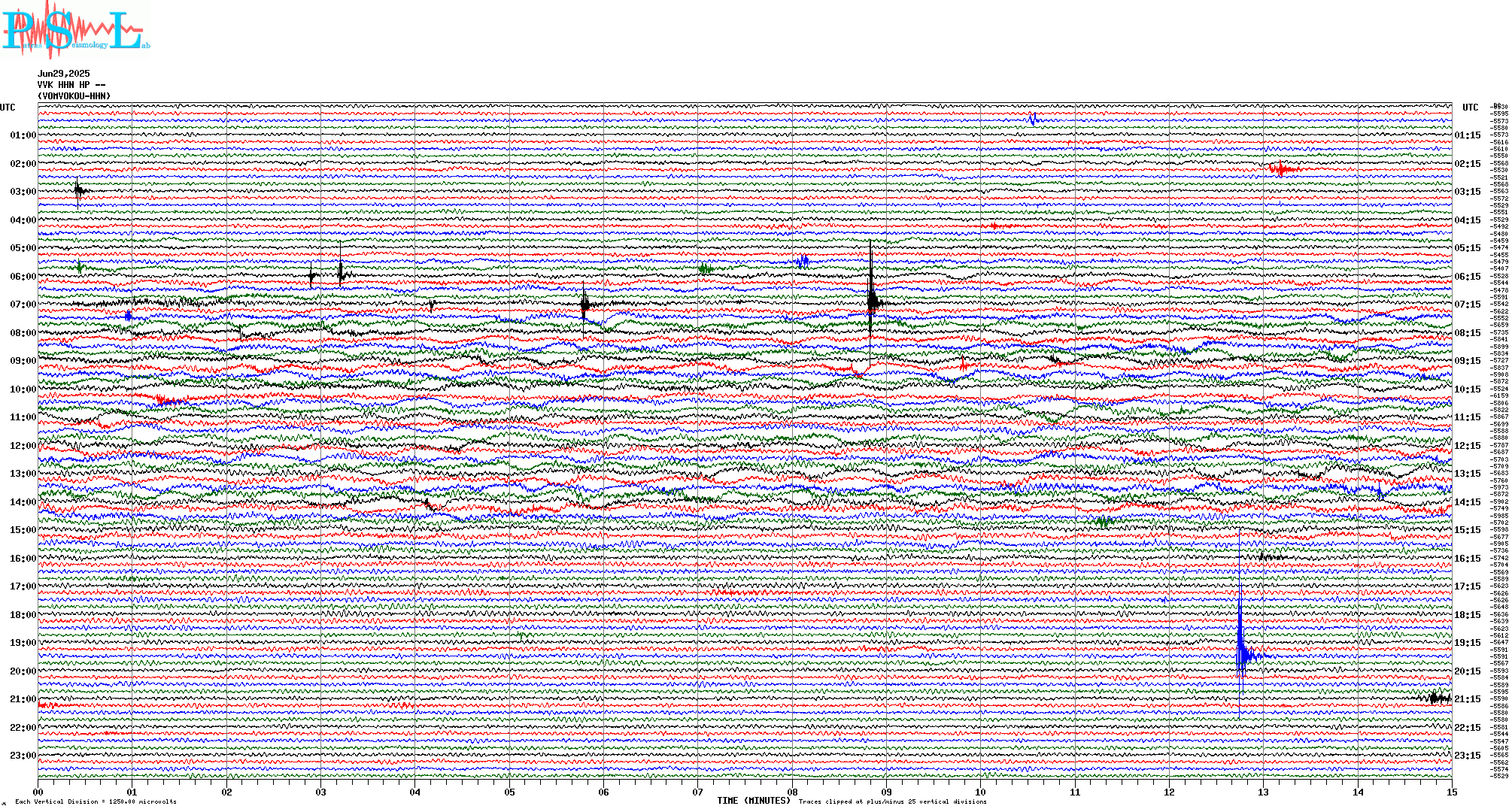This screenshot has height=812, width=1512.
Task: Select the 17:00 hour label
Action: [23, 586]
